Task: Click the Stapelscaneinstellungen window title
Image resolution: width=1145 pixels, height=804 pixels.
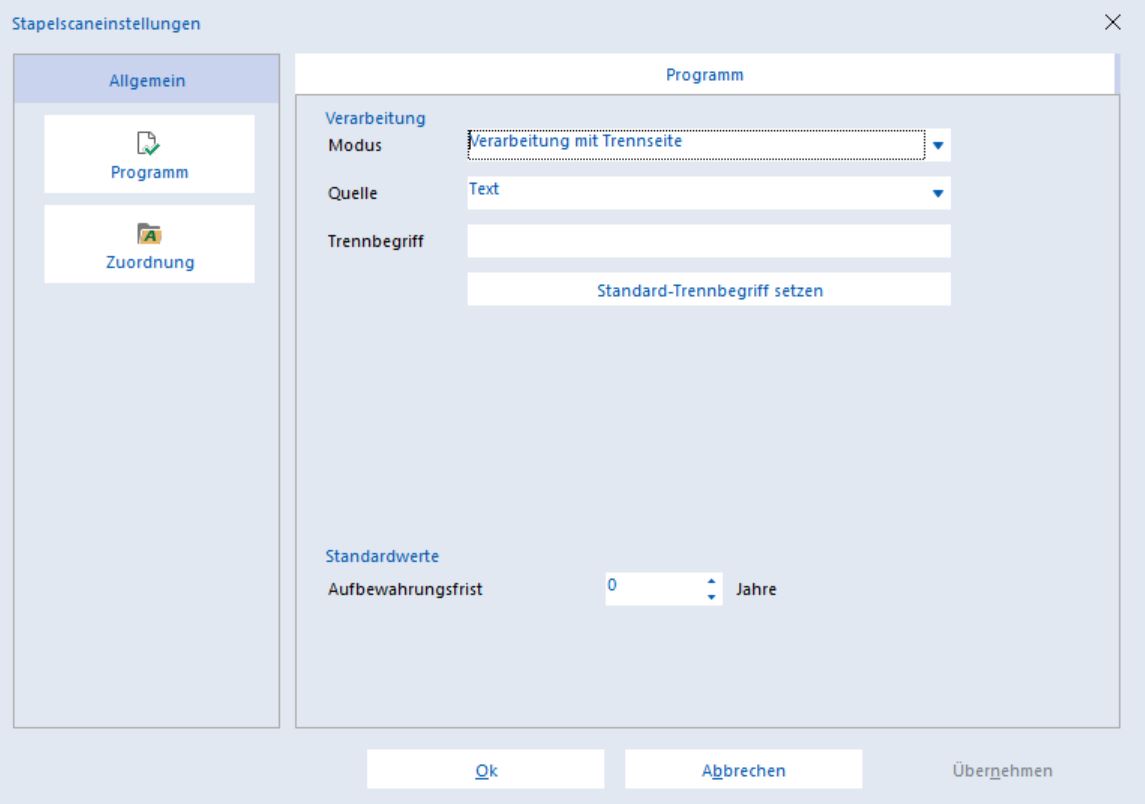Action: pos(106,23)
